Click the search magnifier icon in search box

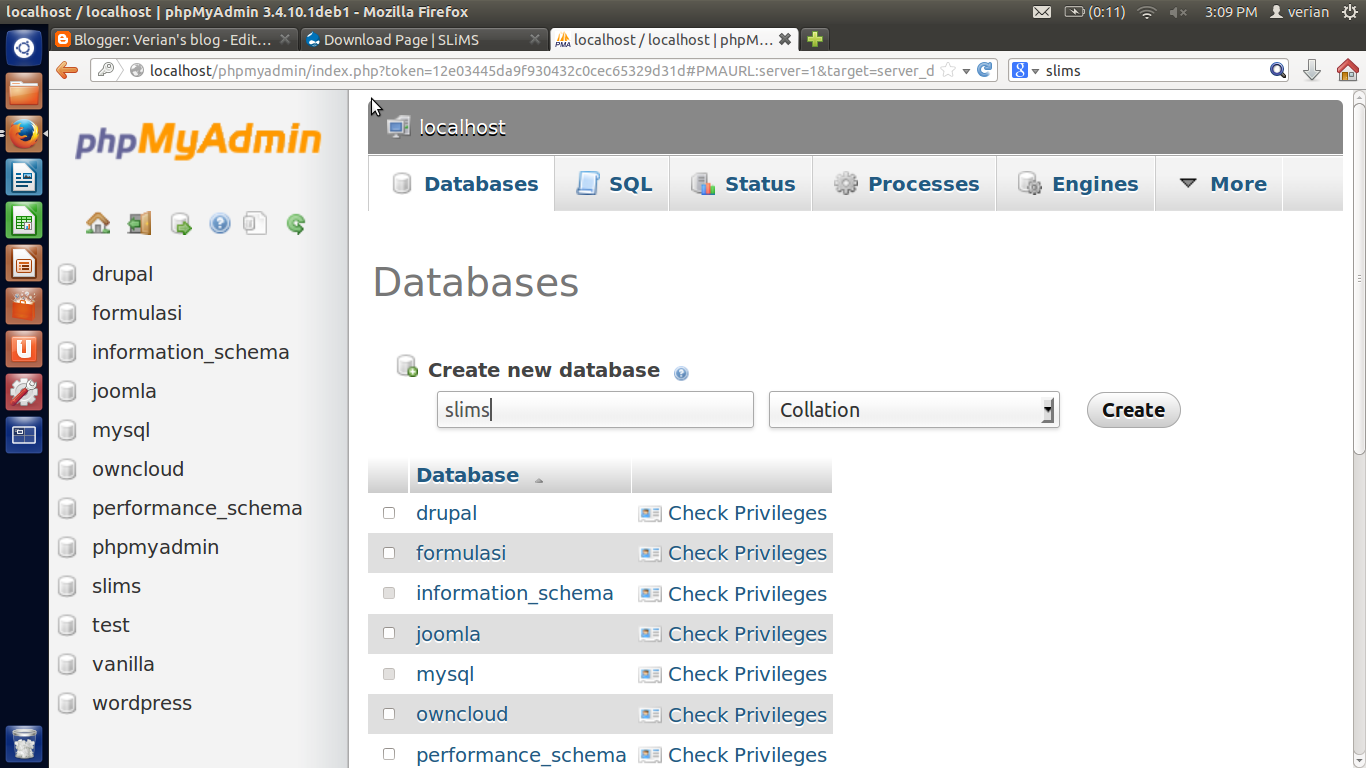tap(1278, 70)
